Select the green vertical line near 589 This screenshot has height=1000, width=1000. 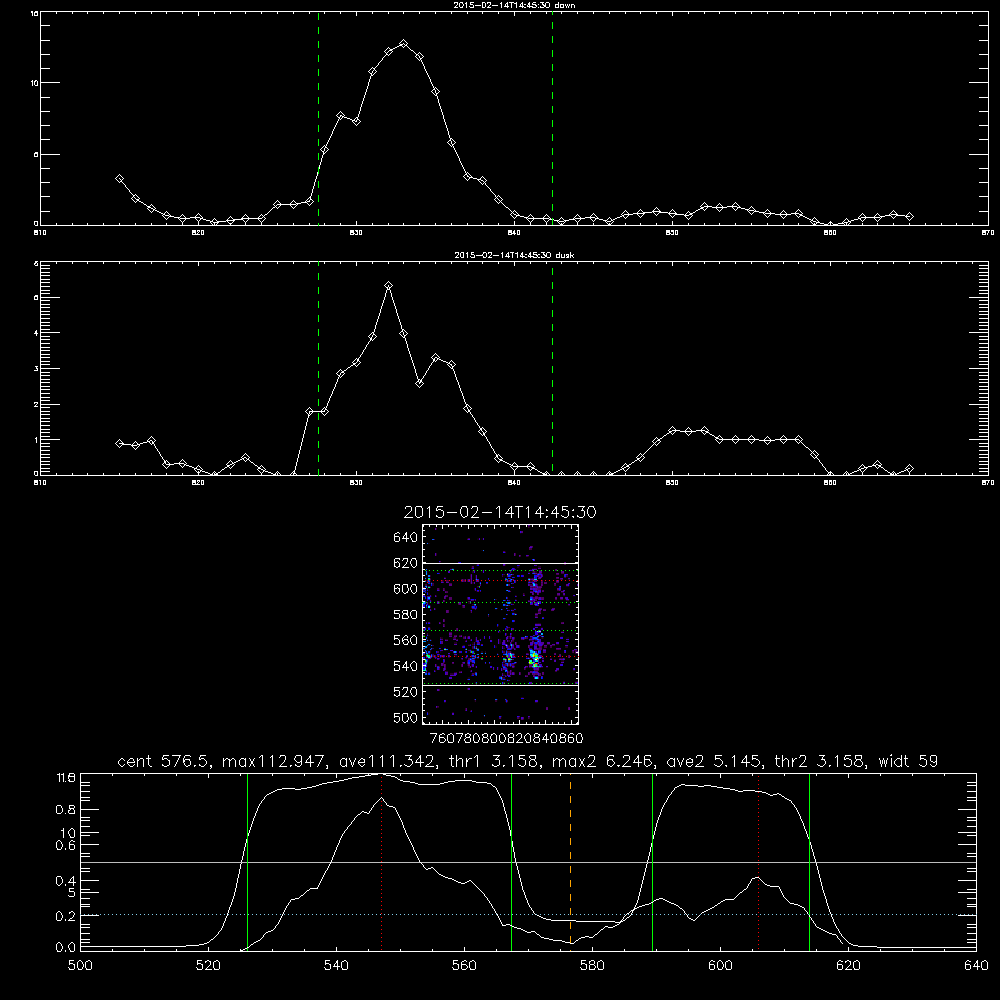pos(652,862)
